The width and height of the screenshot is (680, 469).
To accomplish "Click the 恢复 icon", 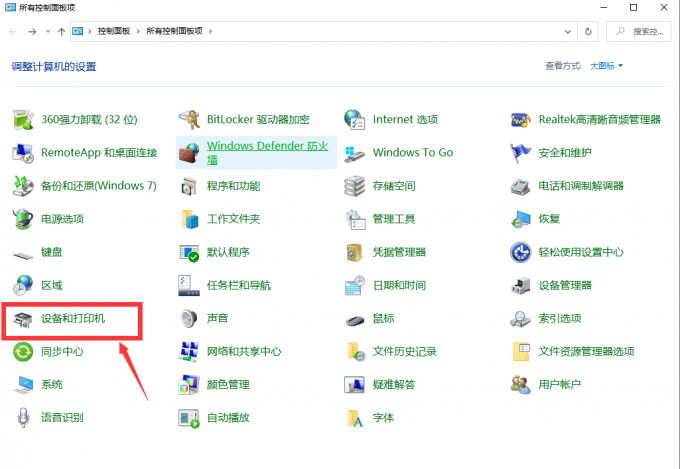I will pyautogui.click(x=520, y=219).
